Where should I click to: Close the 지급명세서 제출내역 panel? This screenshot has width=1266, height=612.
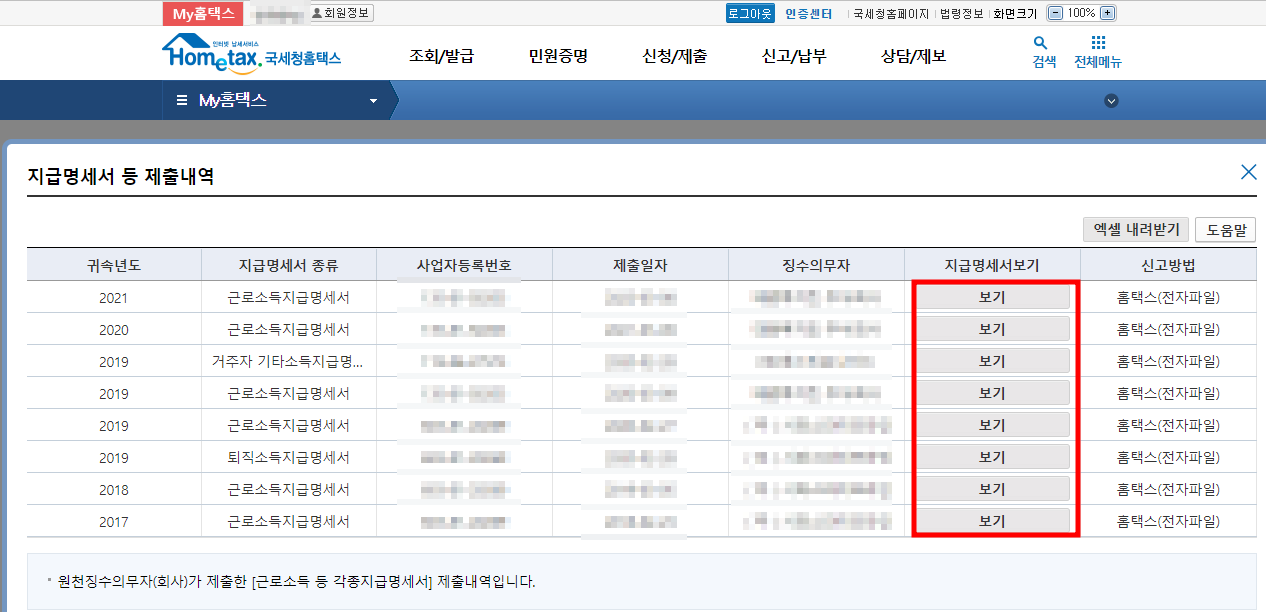(1248, 171)
